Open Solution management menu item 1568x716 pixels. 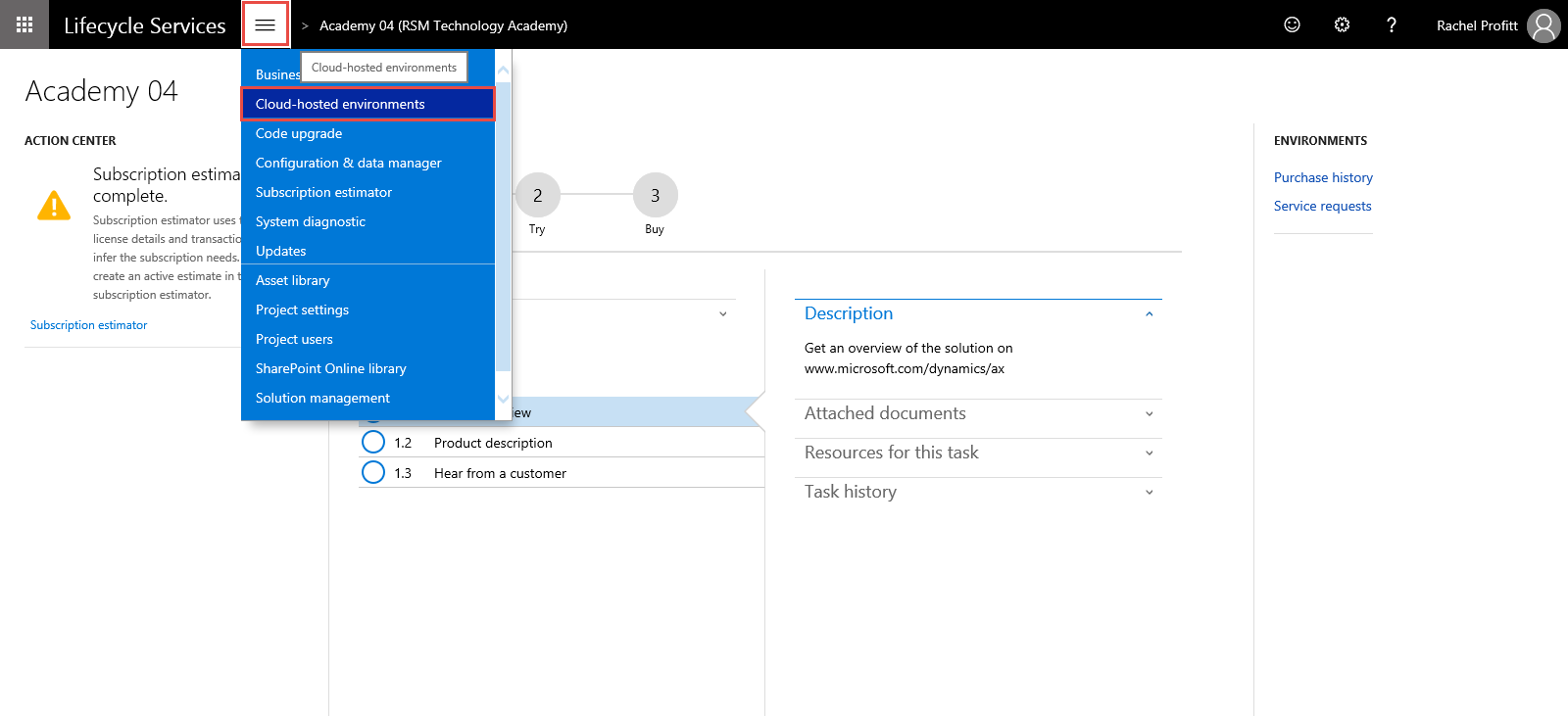click(367, 398)
